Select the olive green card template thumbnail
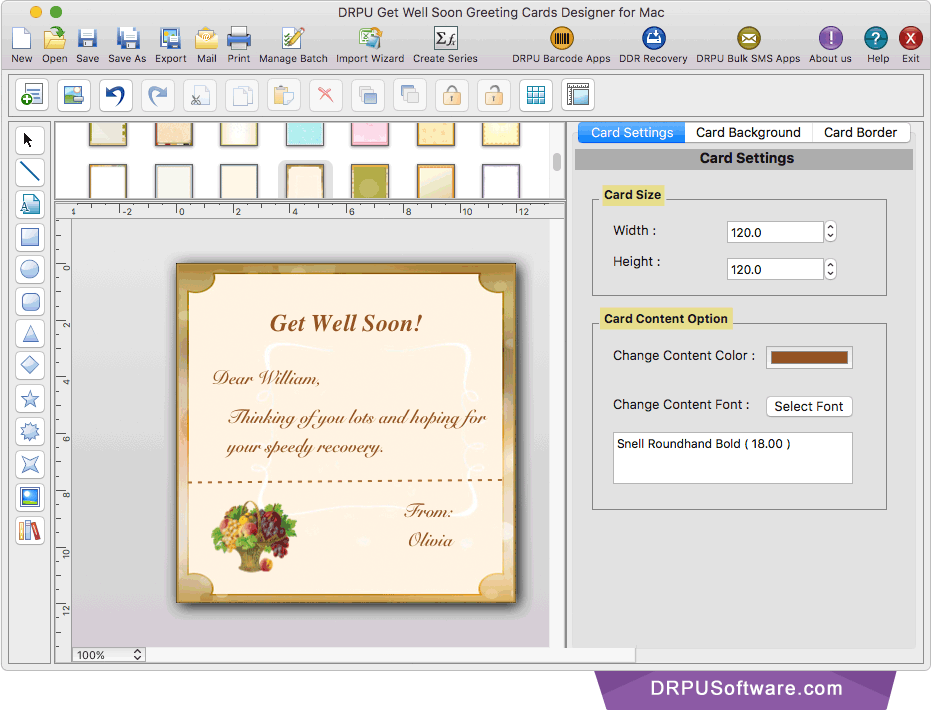The image size is (931, 710). tap(369, 182)
